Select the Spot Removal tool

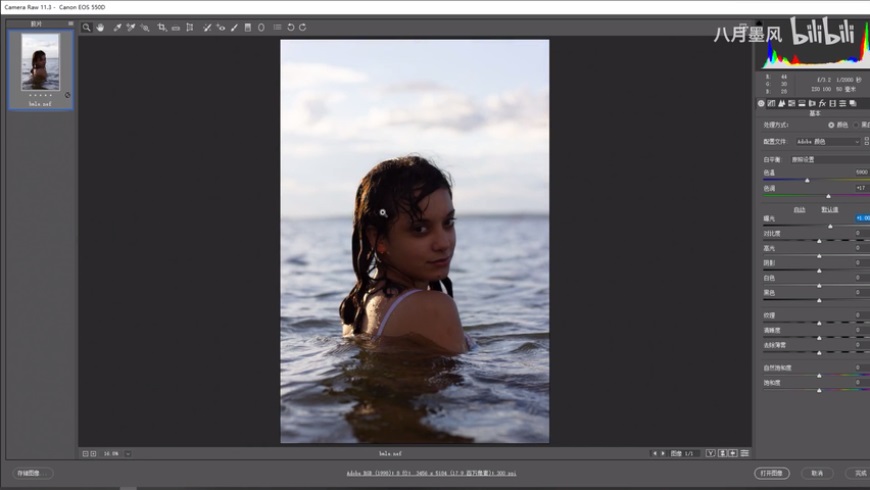207,27
